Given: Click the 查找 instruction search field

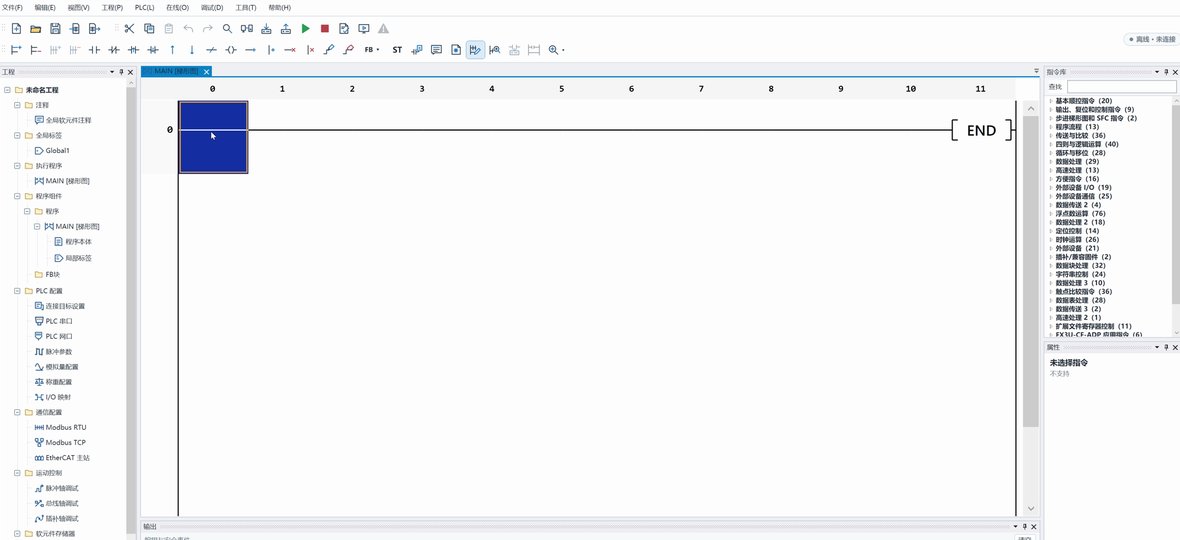Looking at the screenshot, I should click(x=1121, y=87).
